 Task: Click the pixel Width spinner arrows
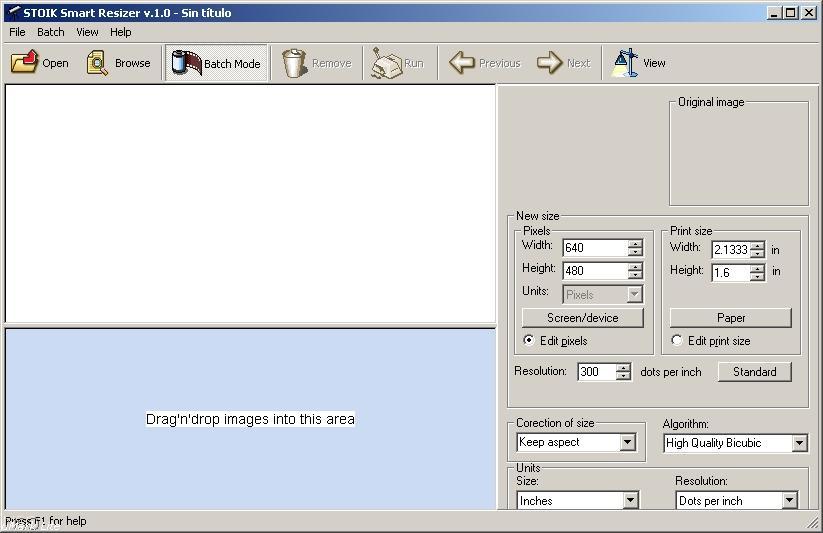[635, 248]
